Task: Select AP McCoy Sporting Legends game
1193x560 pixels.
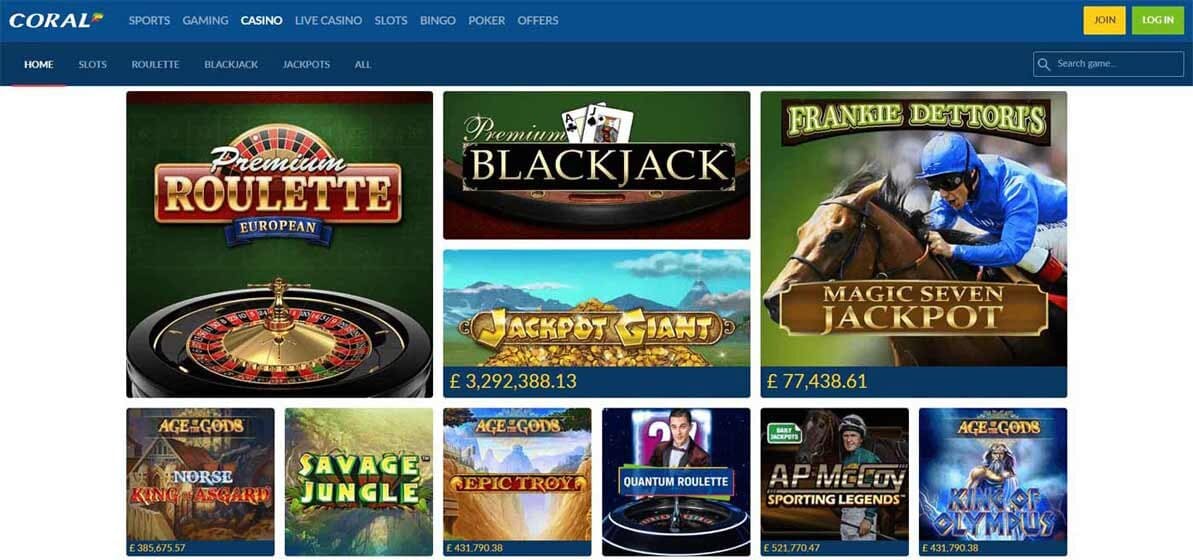Action: tap(835, 482)
